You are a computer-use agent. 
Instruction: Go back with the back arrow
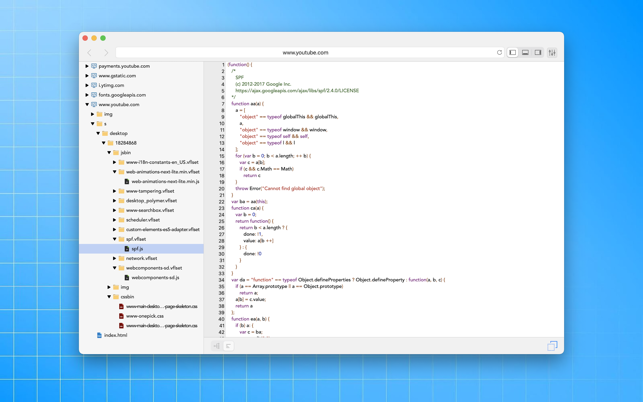coord(89,53)
